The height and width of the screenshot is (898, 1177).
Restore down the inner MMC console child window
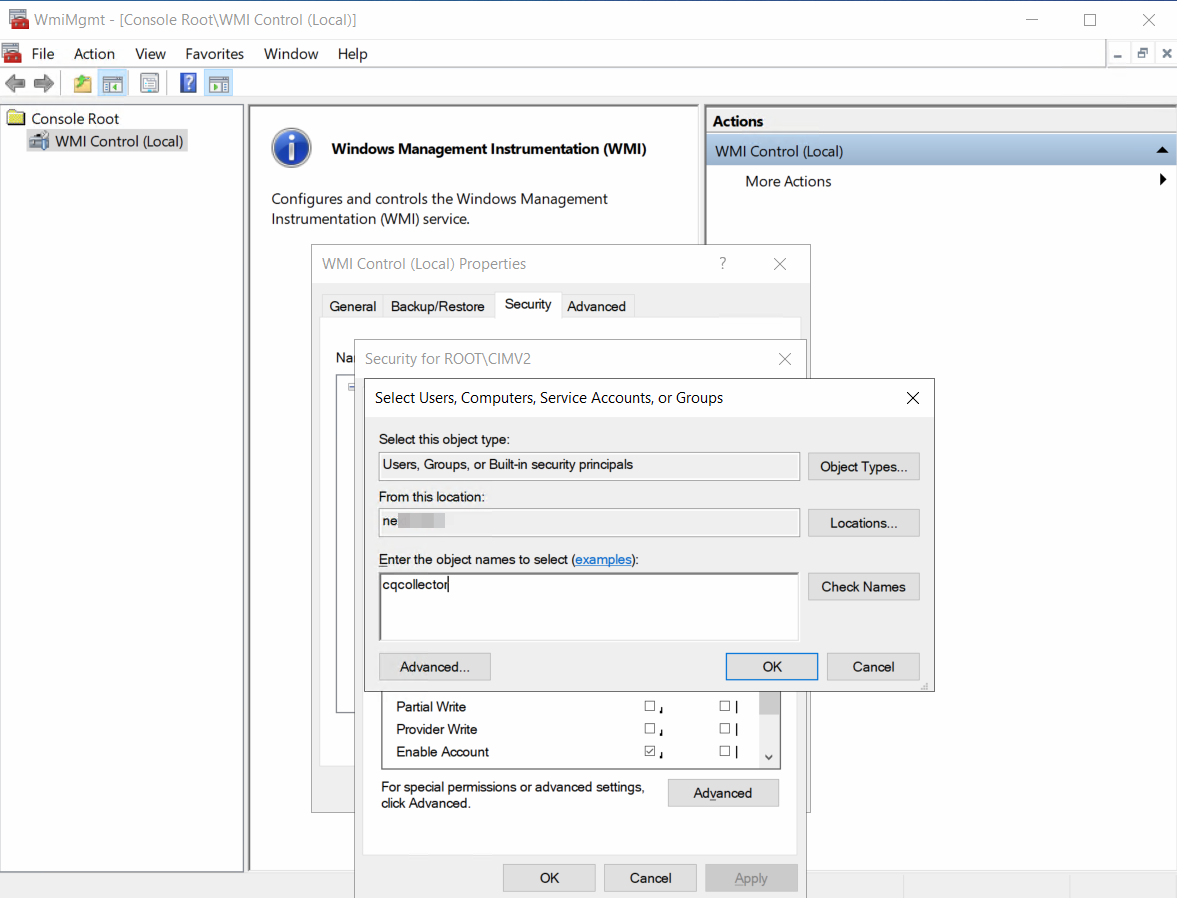(x=1142, y=54)
